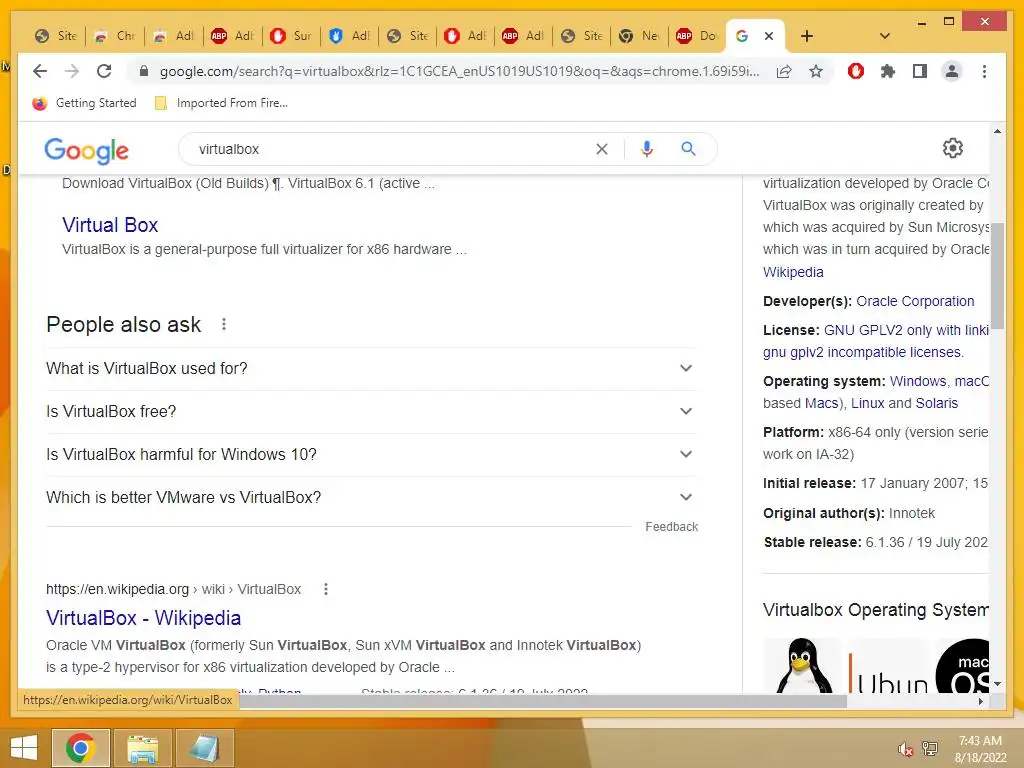Open the Windows Start menu
This screenshot has height=768, width=1024.
tap(24, 748)
